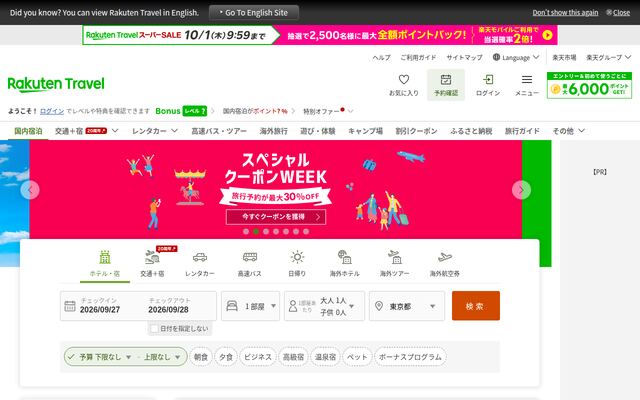The height and width of the screenshot is (400, 640).
Task: Toggle the ボーナスプログラム filter chip
Action: (410, 357)
